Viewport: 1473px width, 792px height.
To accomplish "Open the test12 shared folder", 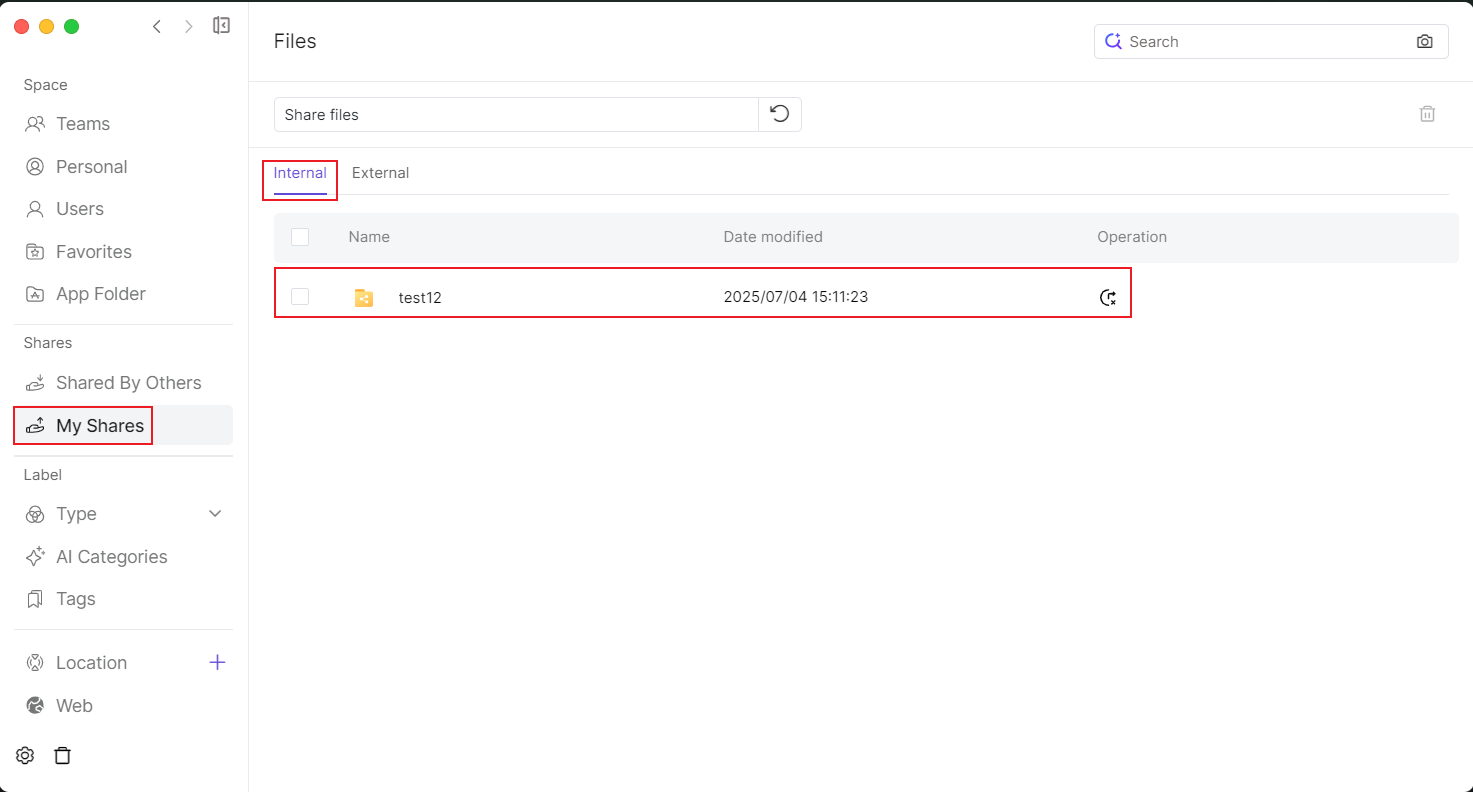I will coord(420,298).
